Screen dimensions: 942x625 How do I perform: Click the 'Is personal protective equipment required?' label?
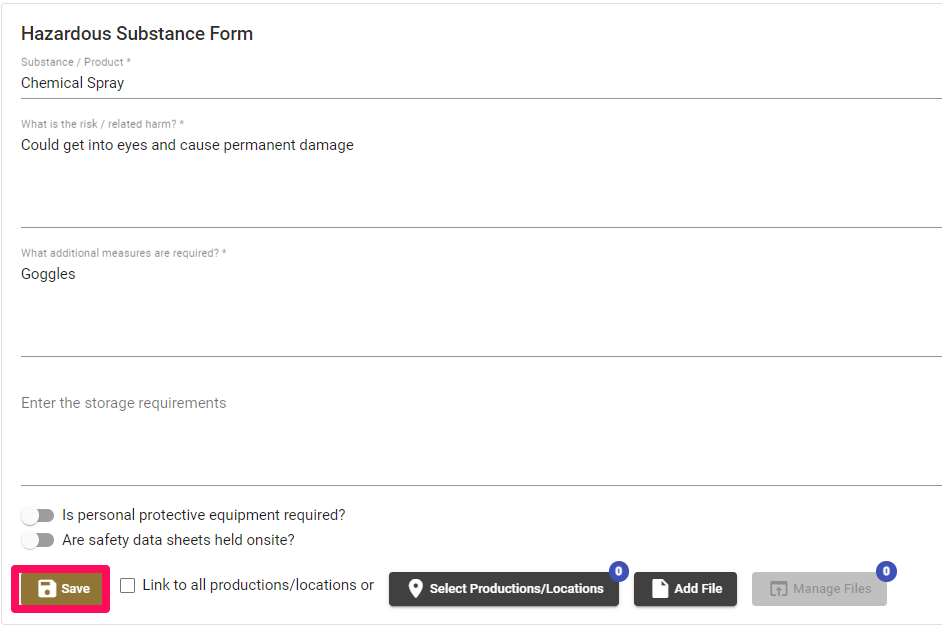pos(204,515)
